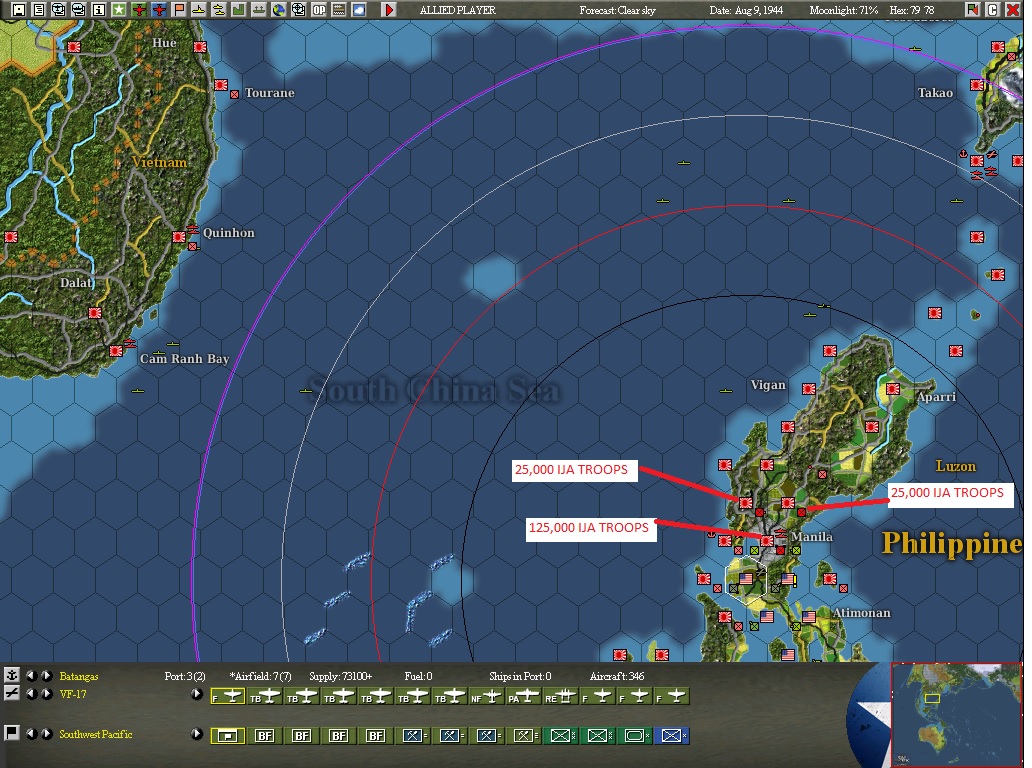The image size is (1032, 768).
Task: Select the blue-background infantry unit icon
Action: click(x=671, y=736)
